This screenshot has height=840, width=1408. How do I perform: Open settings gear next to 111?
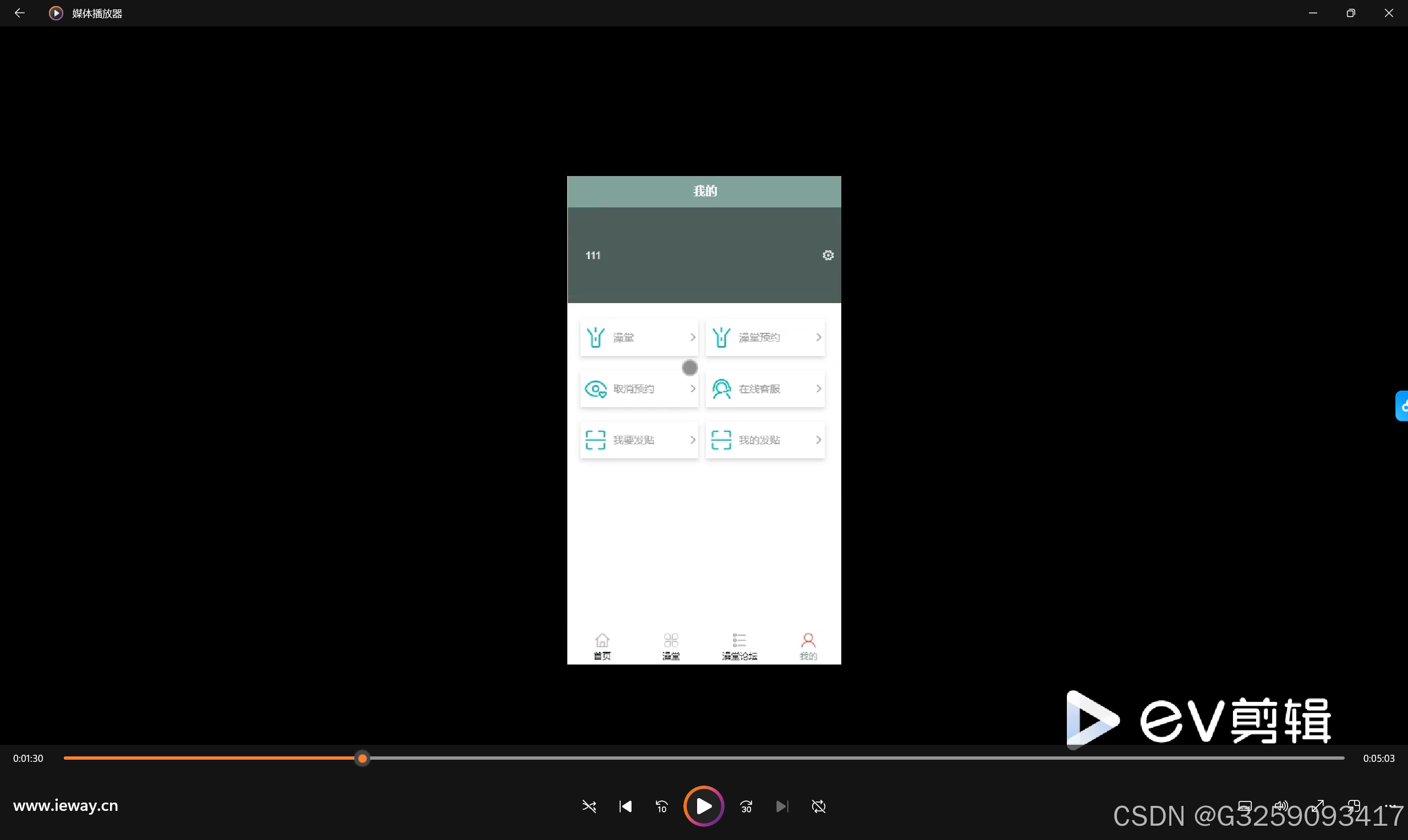(828, 255)
